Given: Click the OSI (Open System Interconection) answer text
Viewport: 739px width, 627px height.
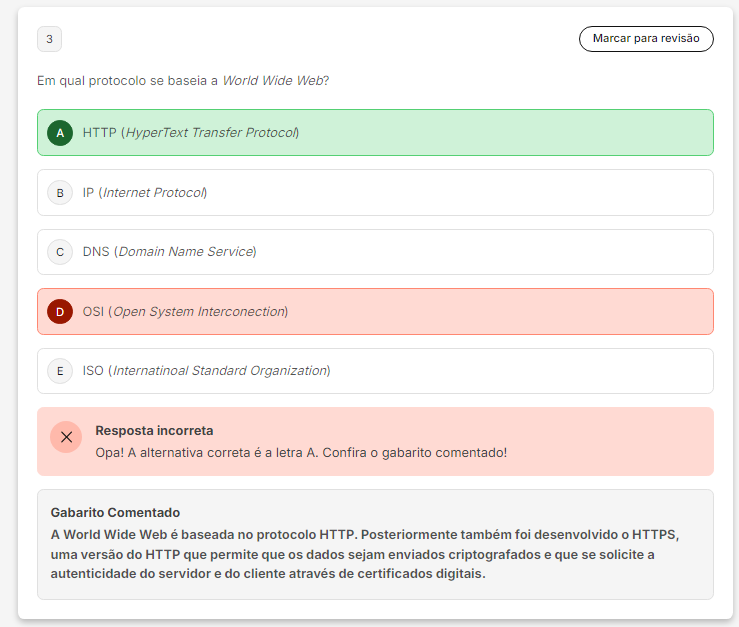Looking at the screenshot, I should tap(185, 312).
